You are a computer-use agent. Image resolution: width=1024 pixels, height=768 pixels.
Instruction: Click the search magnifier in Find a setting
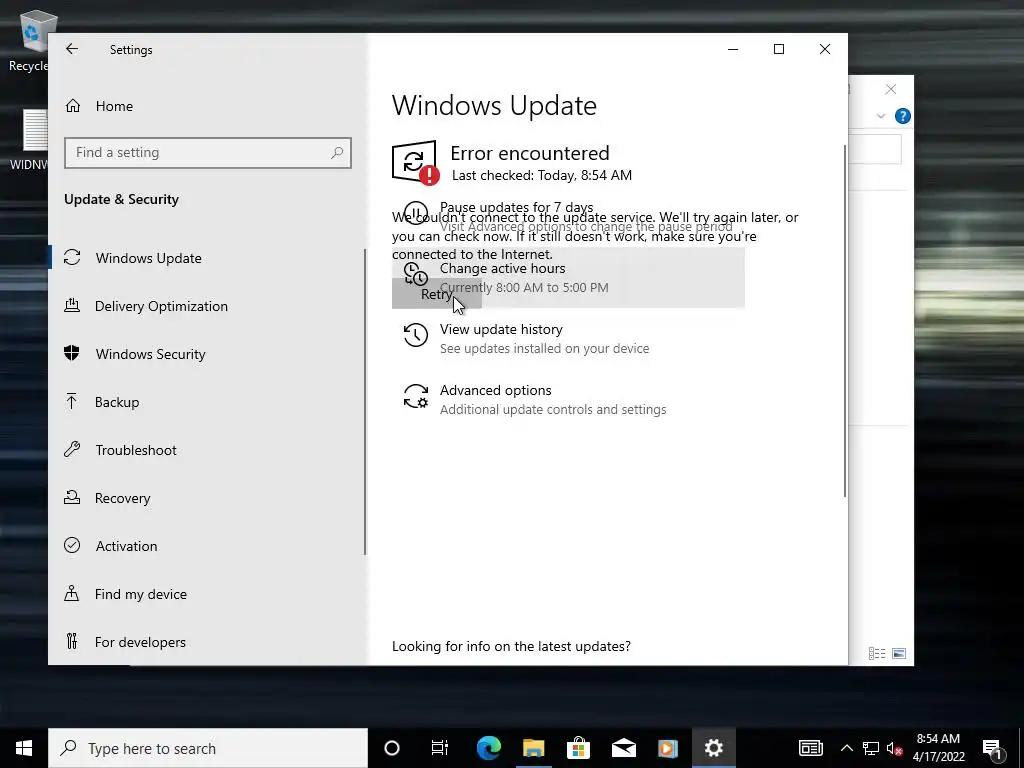(337, 153)
